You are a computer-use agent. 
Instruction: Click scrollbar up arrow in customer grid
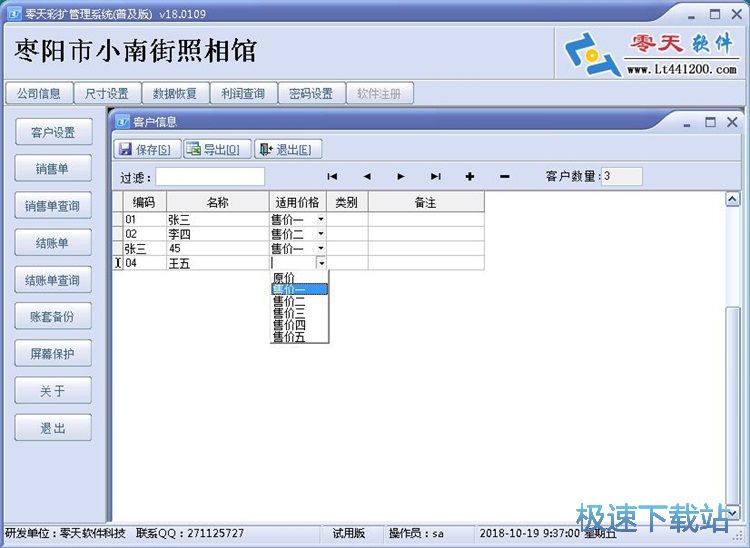[732, 198]
